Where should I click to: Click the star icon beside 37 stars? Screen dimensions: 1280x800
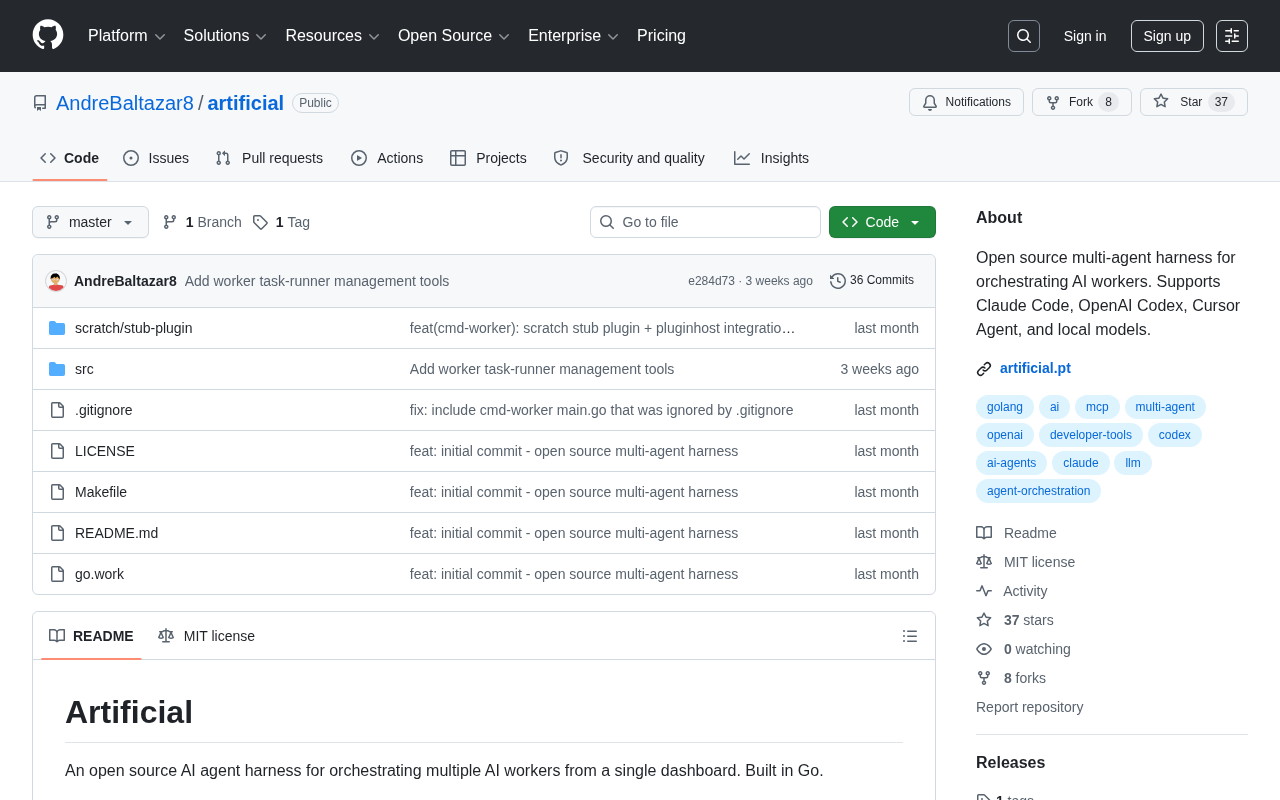tap(984, 620)
